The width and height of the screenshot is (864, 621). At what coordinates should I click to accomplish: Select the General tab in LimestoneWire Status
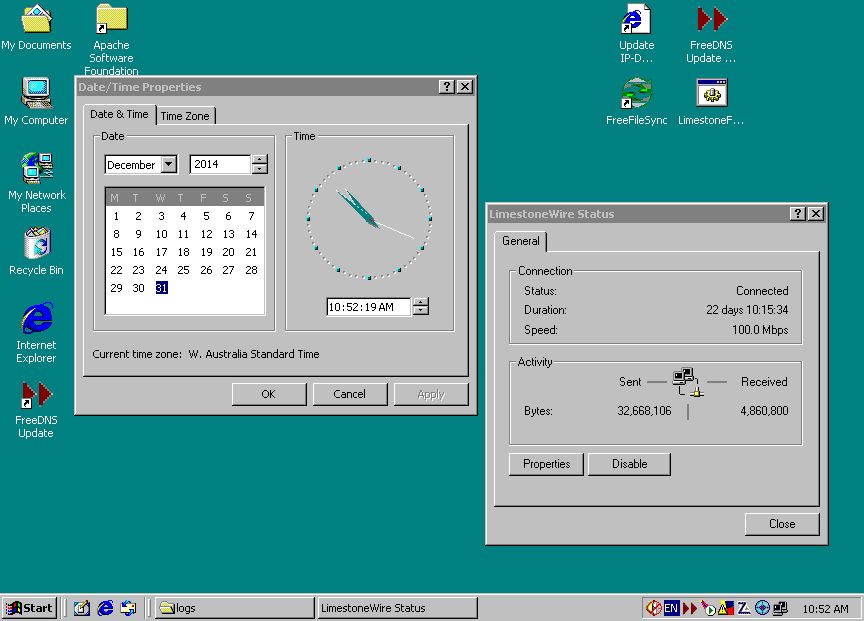(521, 241)
